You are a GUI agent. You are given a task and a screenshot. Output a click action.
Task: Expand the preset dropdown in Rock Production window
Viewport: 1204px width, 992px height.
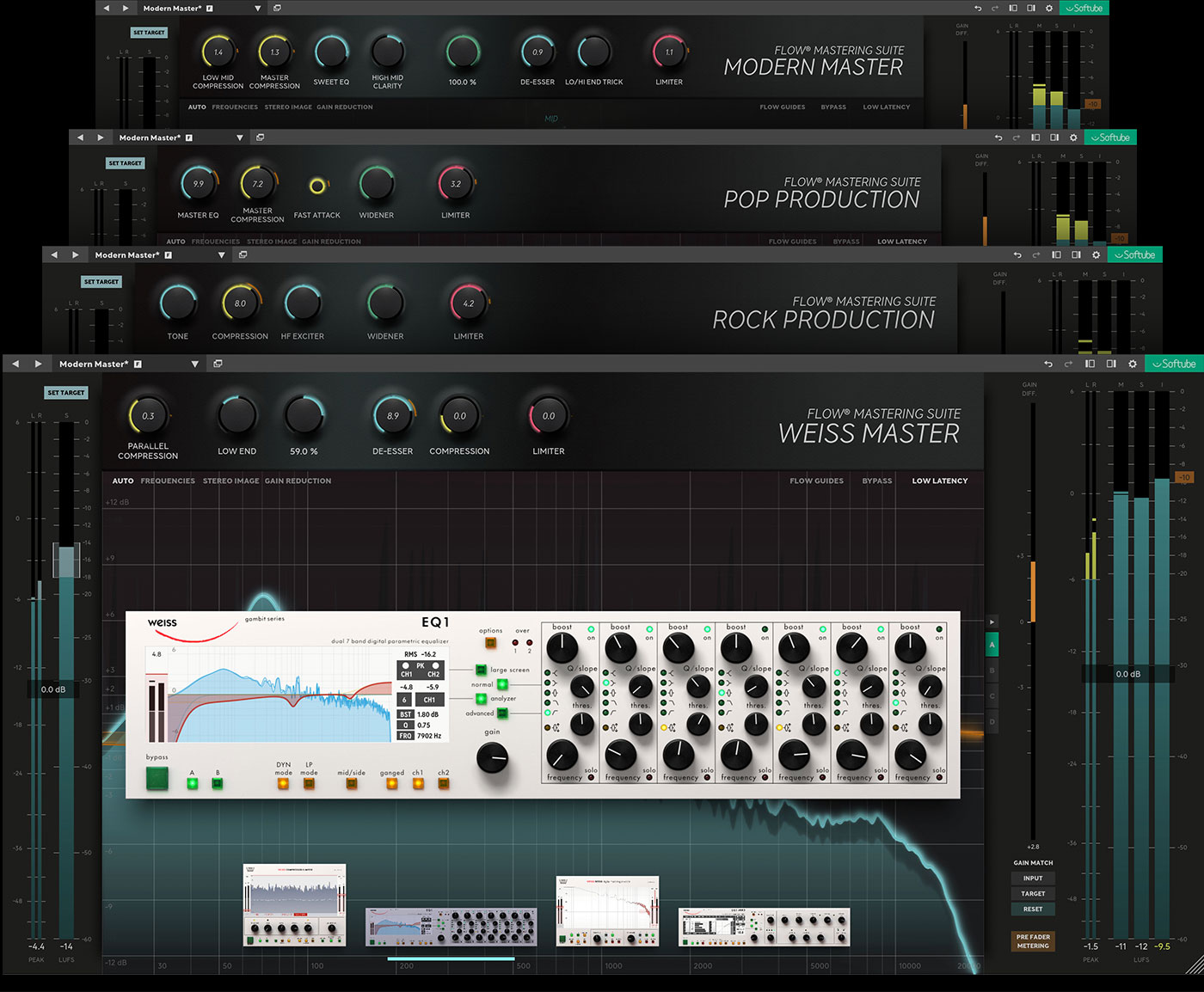(x=221, y=255)
